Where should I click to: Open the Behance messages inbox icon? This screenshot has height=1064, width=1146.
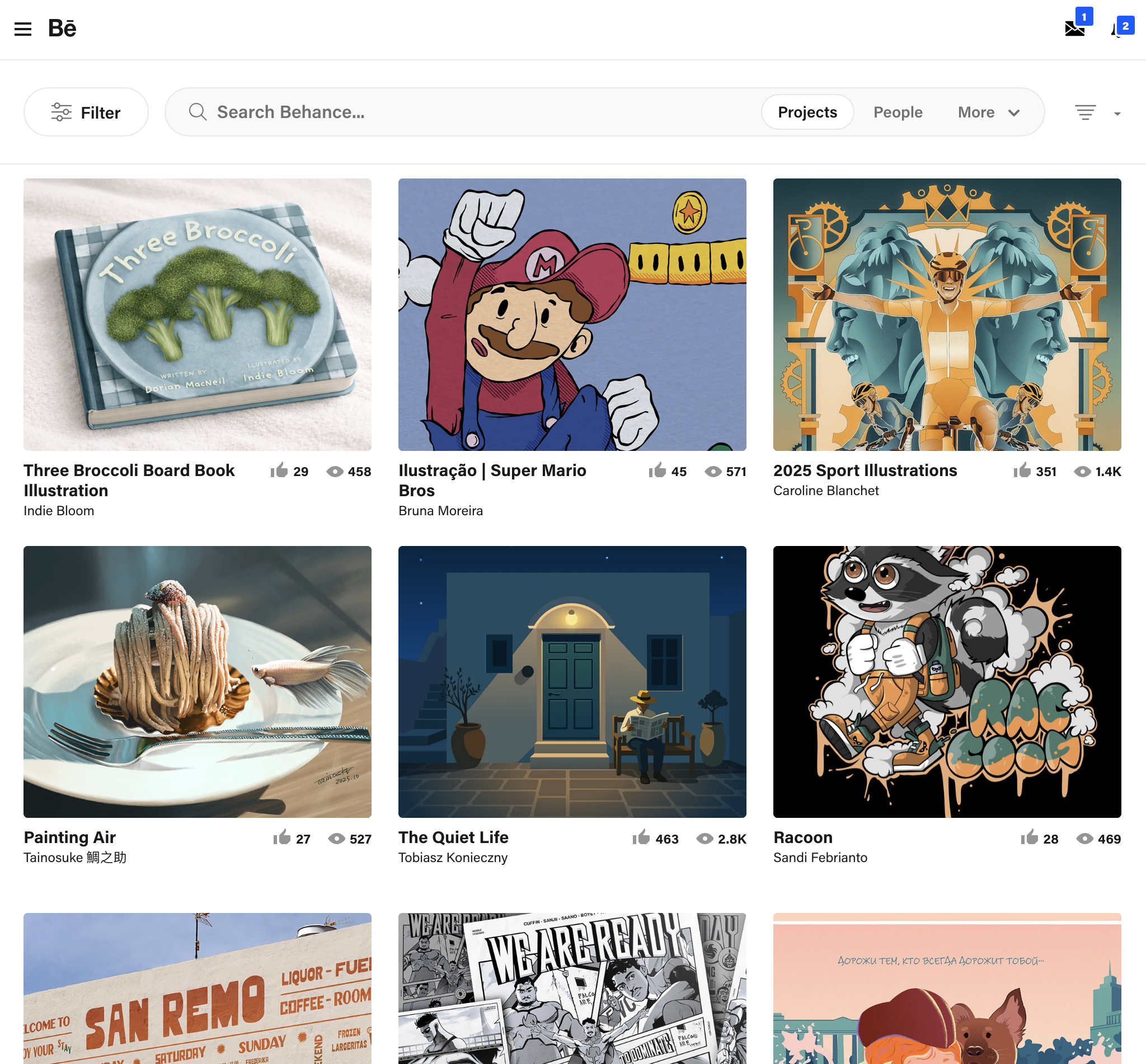pyautogui.click(x=1074, y=29)
